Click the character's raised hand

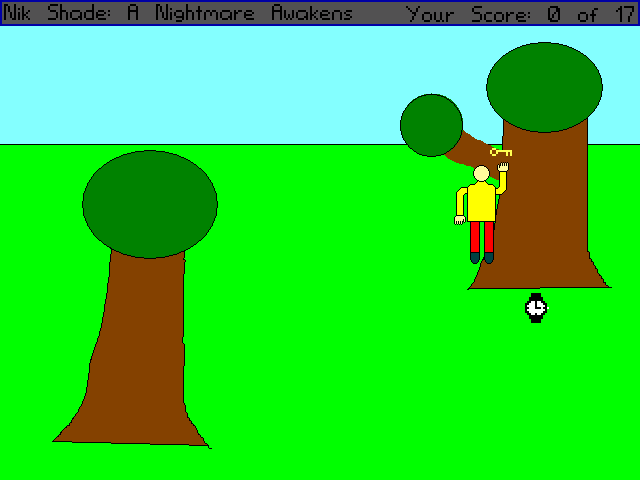(x=503, y=167)
